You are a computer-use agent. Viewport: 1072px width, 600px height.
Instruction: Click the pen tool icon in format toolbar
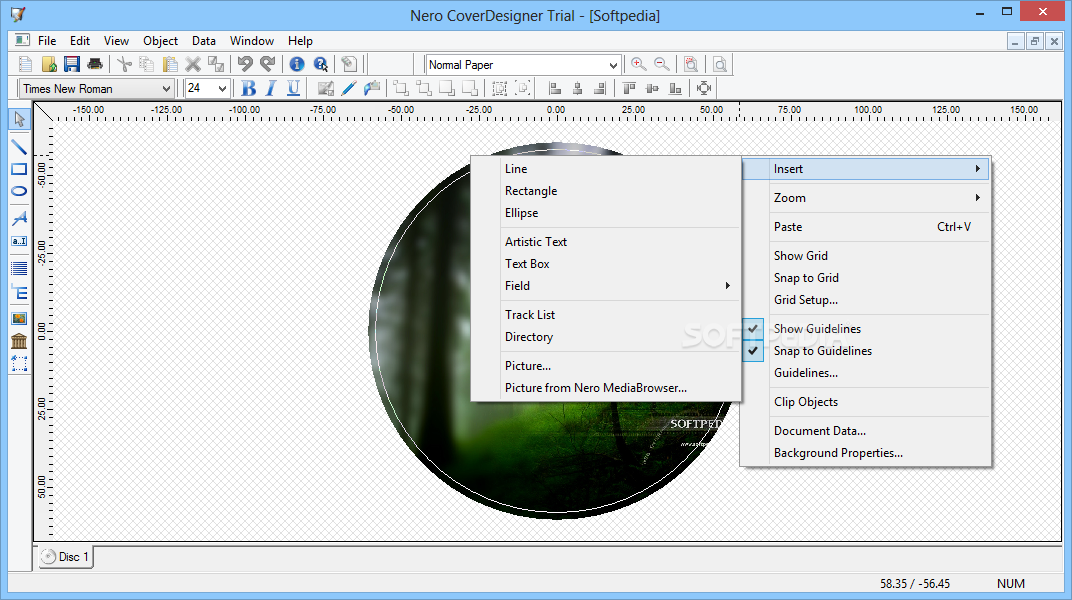(x=349, y=88)
